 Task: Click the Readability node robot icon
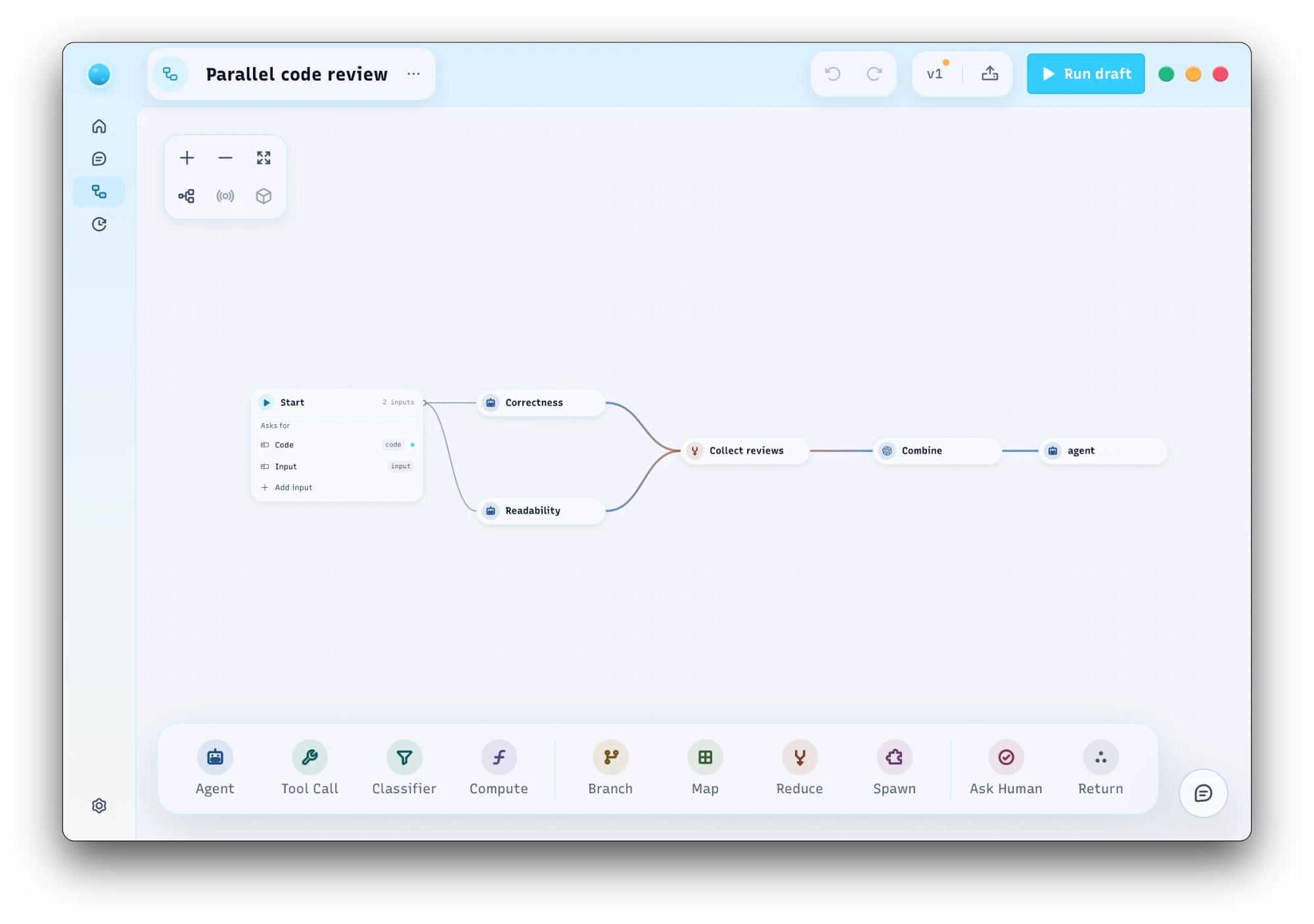491,510
